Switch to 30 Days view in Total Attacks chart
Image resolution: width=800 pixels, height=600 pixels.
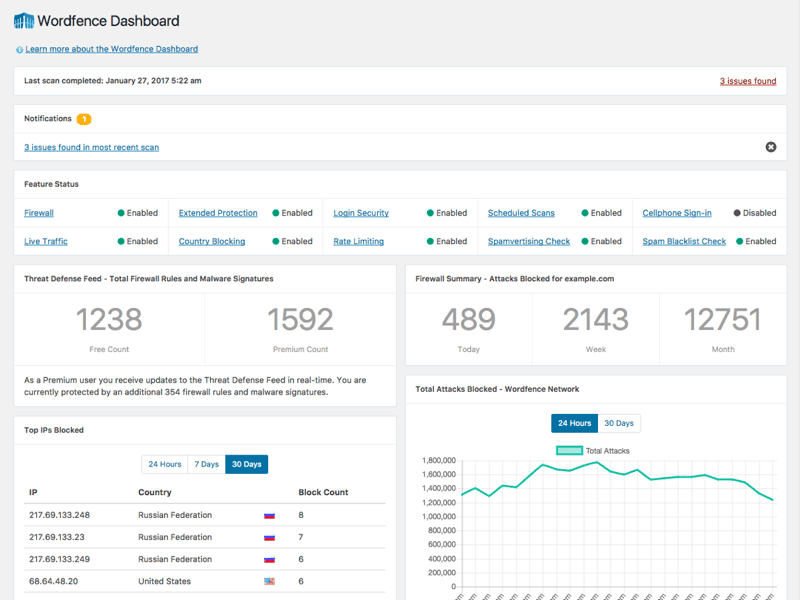point(619,423)
